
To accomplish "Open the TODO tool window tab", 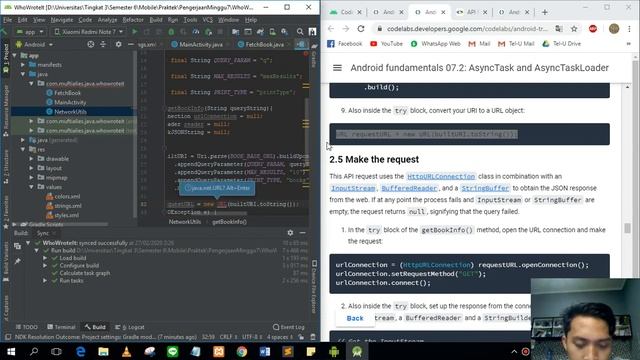I will pyautogui.click(x=27, y=327).
